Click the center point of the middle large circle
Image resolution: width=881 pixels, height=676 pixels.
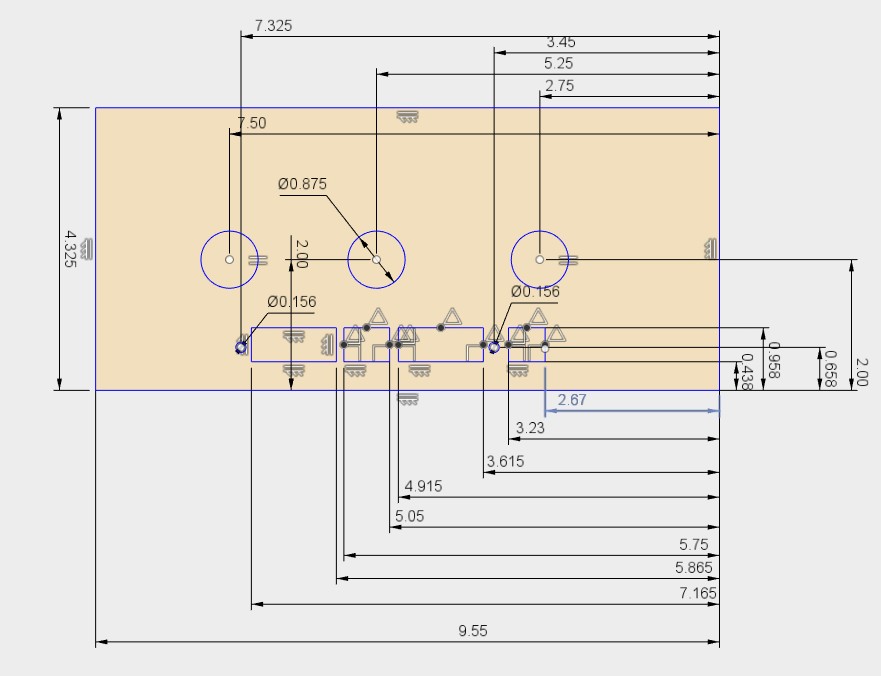[375, 258]
